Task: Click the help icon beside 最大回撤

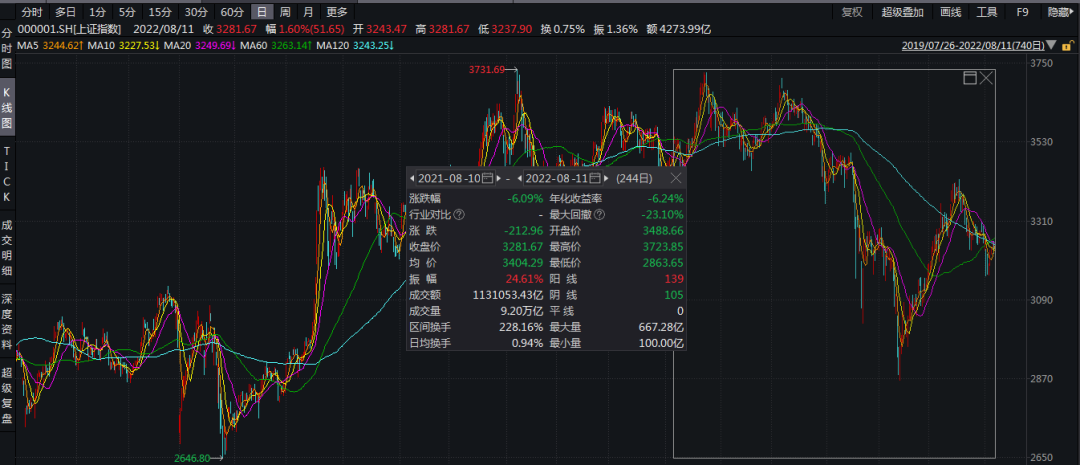Action: coord(599,214)
